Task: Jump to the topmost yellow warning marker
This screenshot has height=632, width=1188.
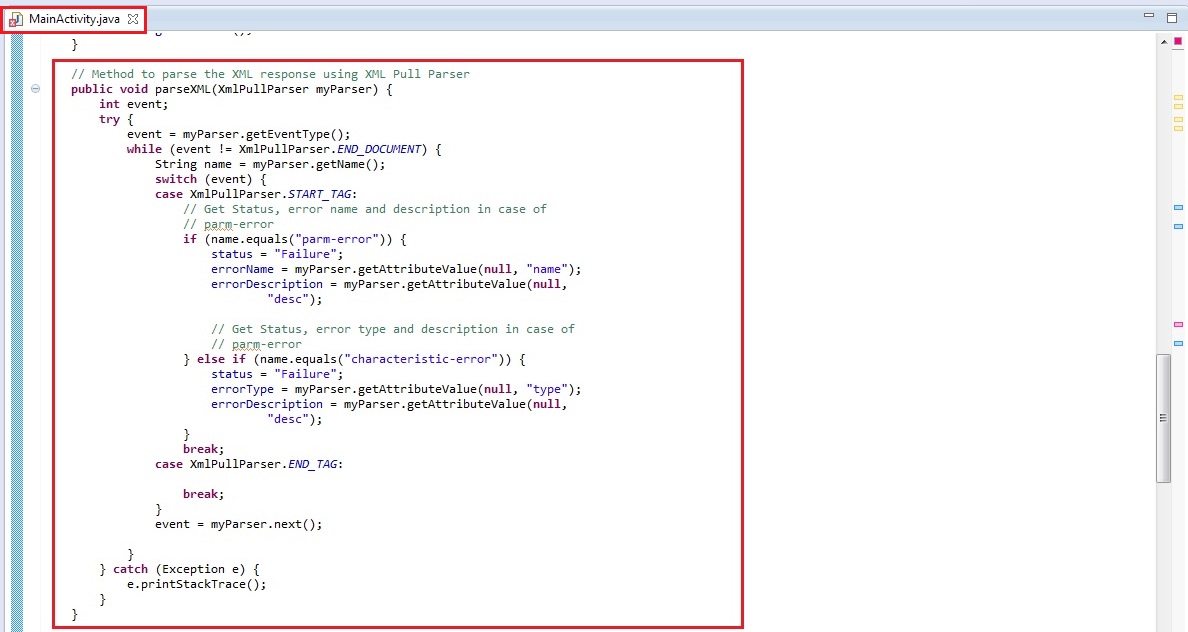Action: (1177, 98)
